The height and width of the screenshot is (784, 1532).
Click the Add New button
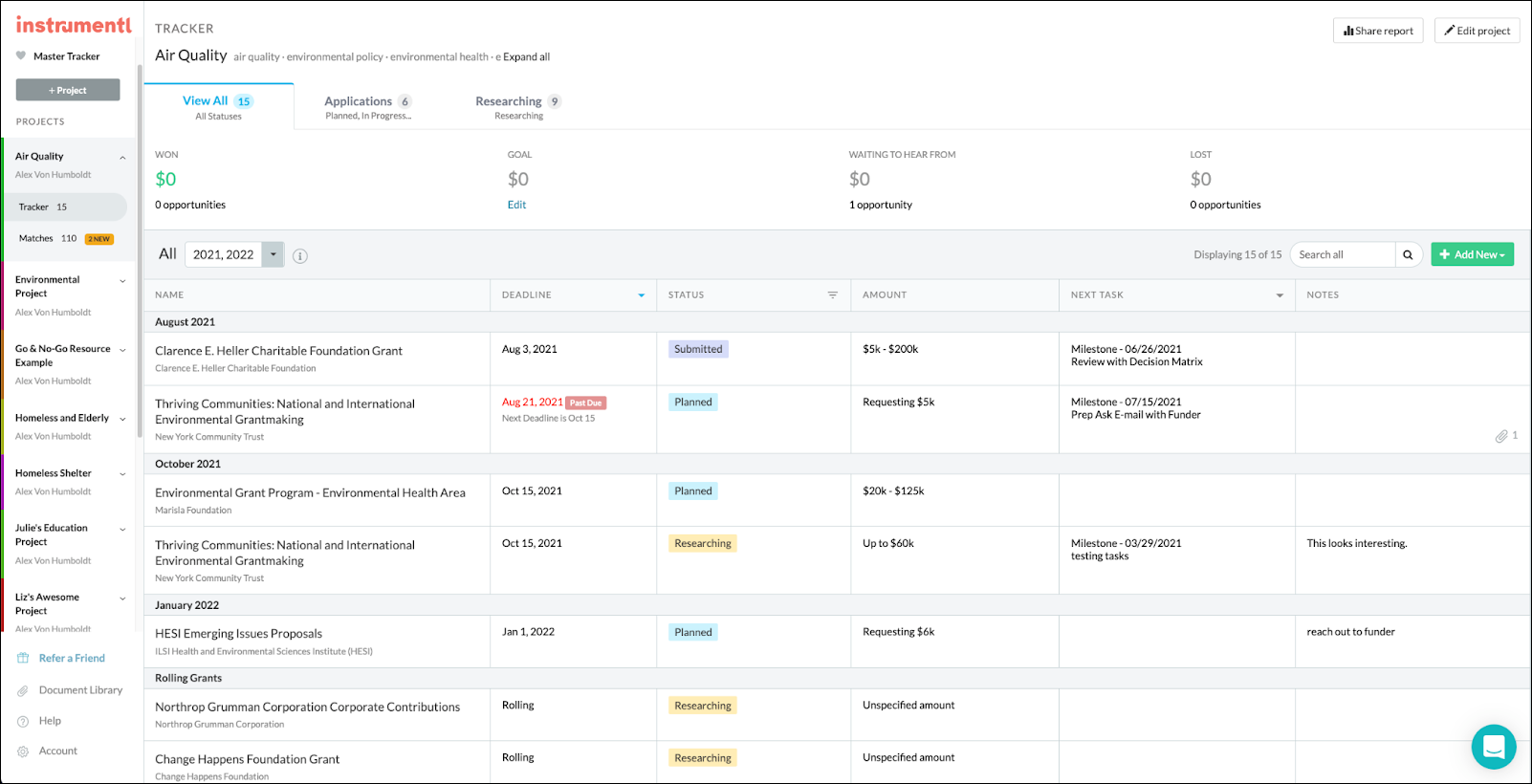tap(1472, 254)
